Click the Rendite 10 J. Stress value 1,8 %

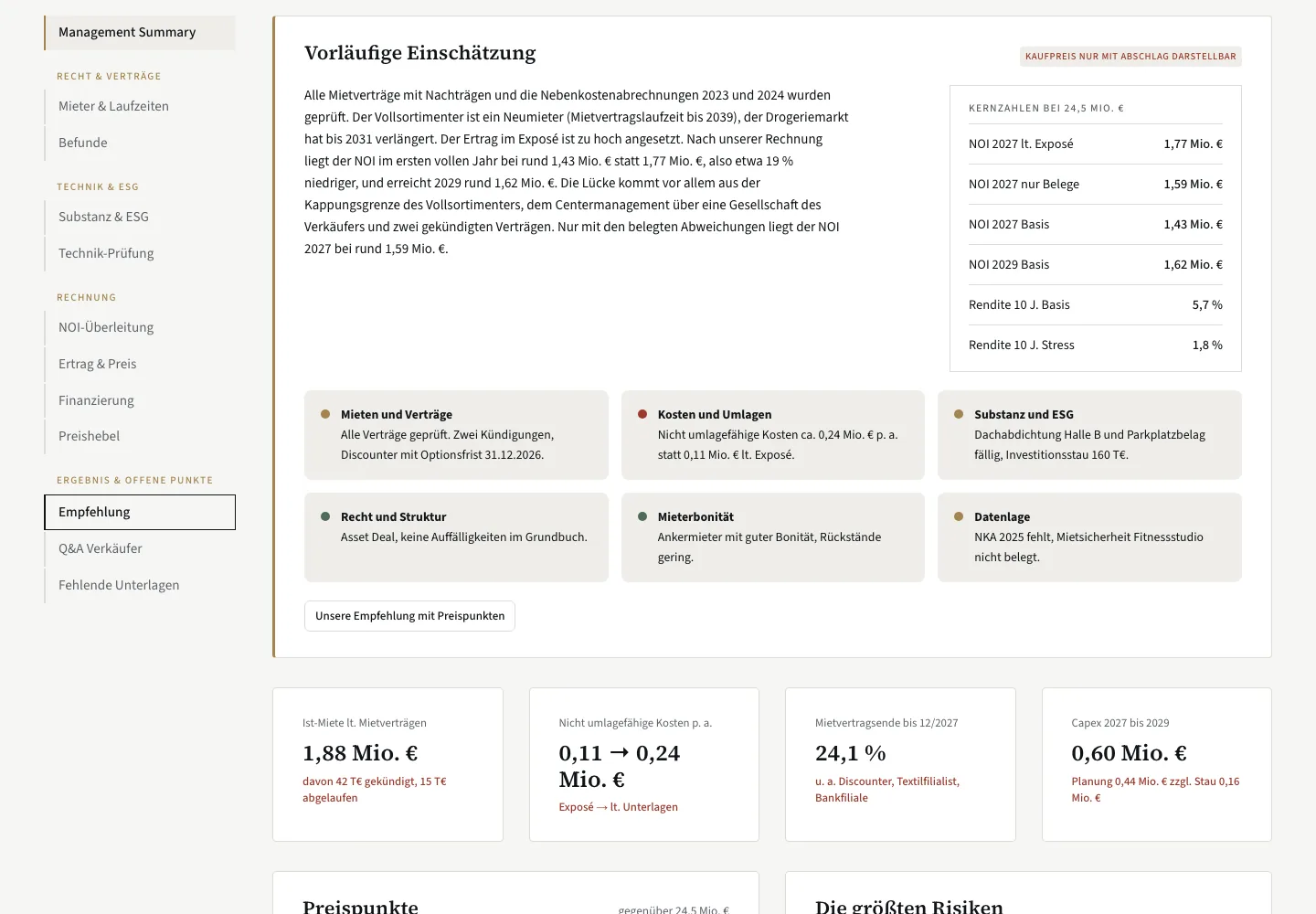coord(1207,345)
